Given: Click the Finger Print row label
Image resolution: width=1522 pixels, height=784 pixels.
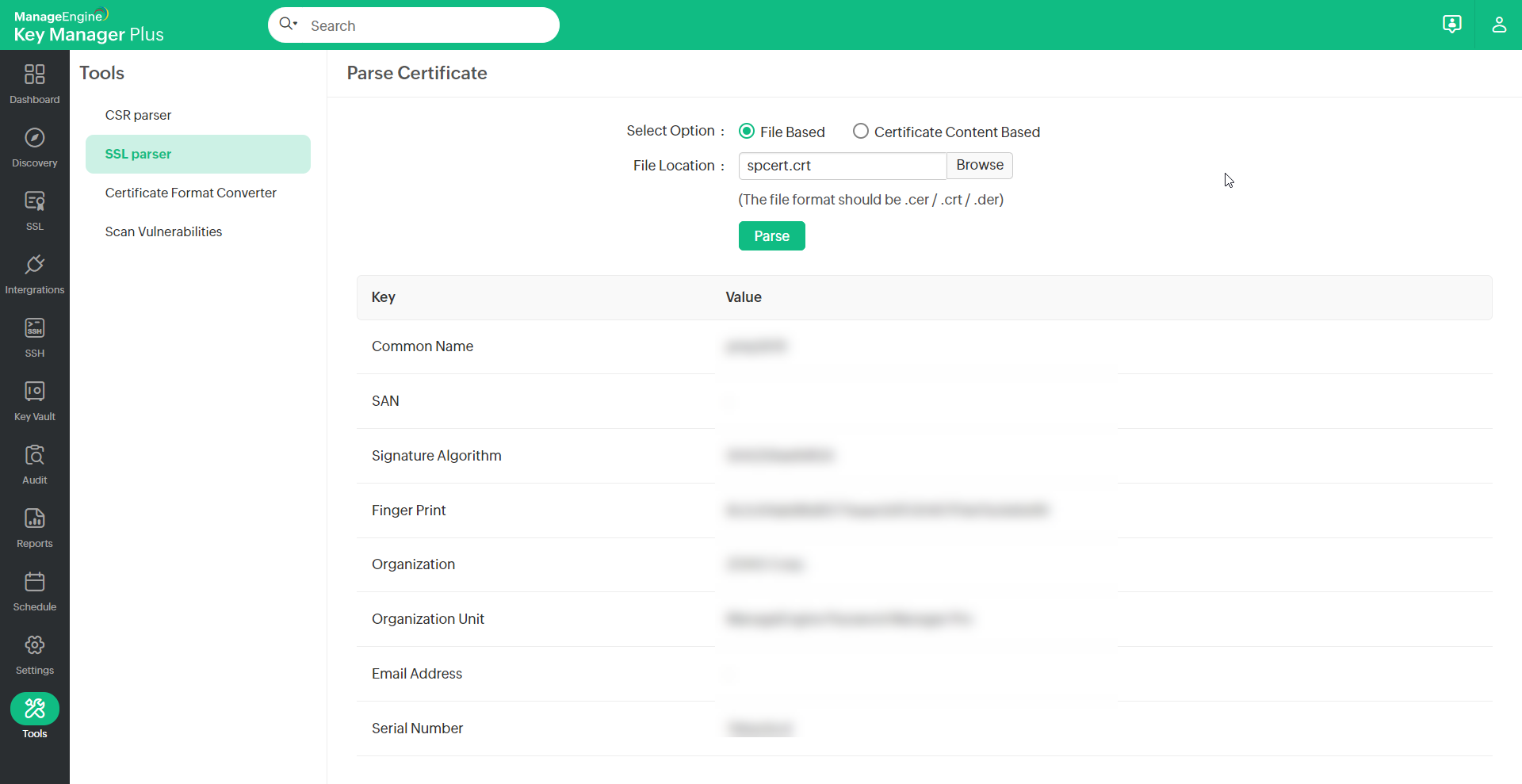Looking at the screenshot, I should pyautogui.click(x=409, y=511).
